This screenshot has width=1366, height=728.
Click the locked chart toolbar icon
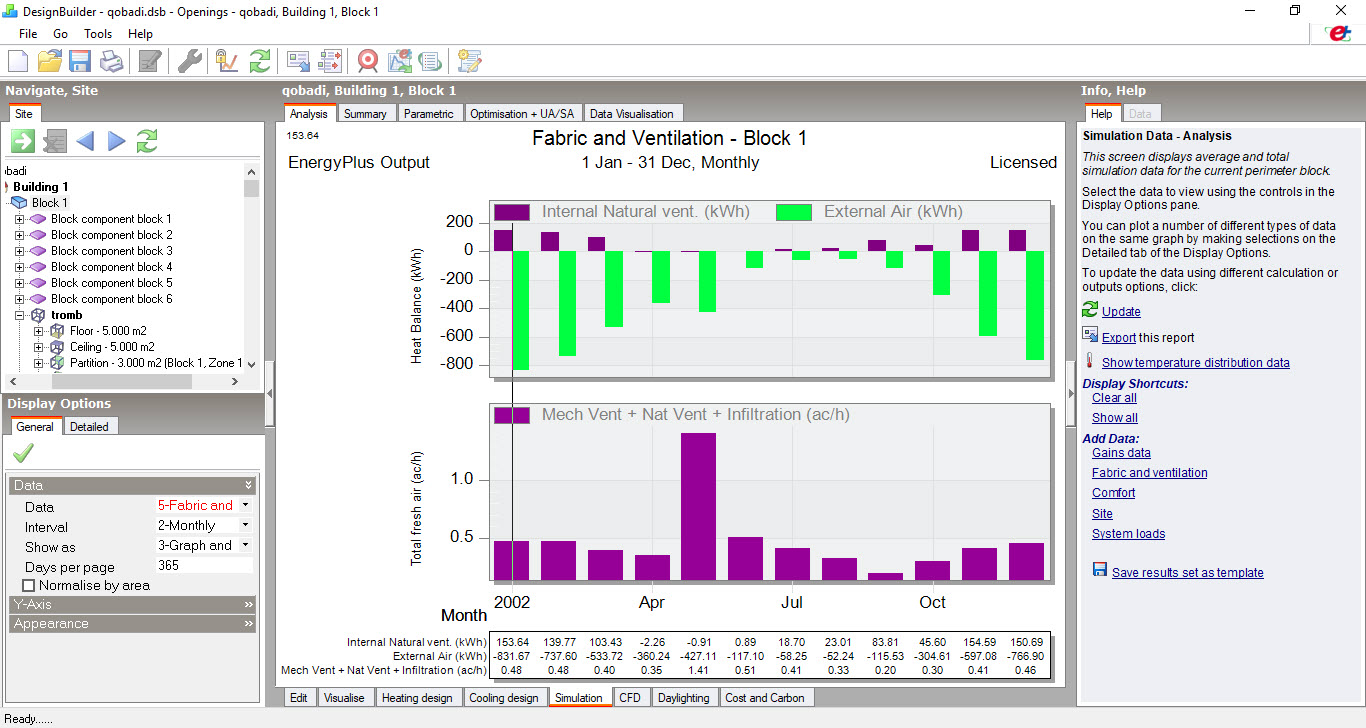(x=227, y=61)
